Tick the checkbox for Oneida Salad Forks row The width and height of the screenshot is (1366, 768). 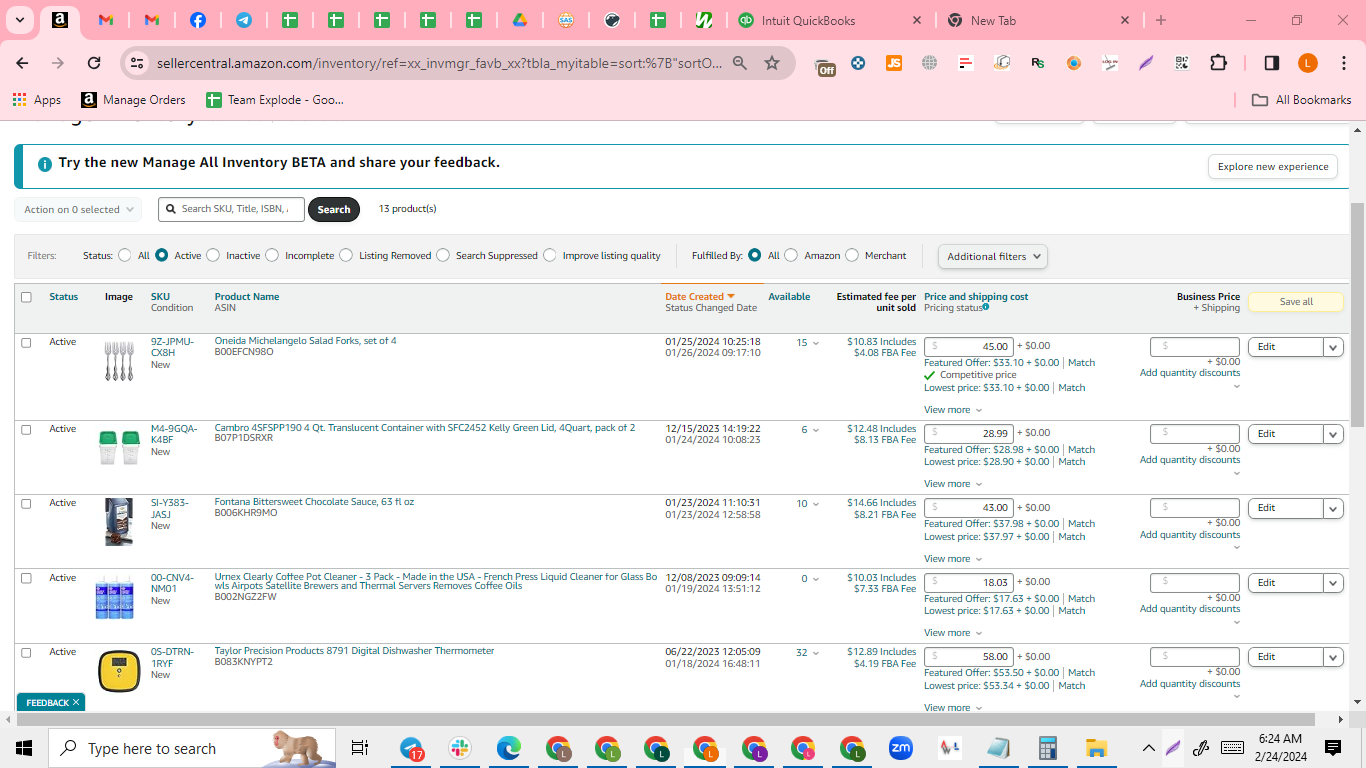(26, 342)
